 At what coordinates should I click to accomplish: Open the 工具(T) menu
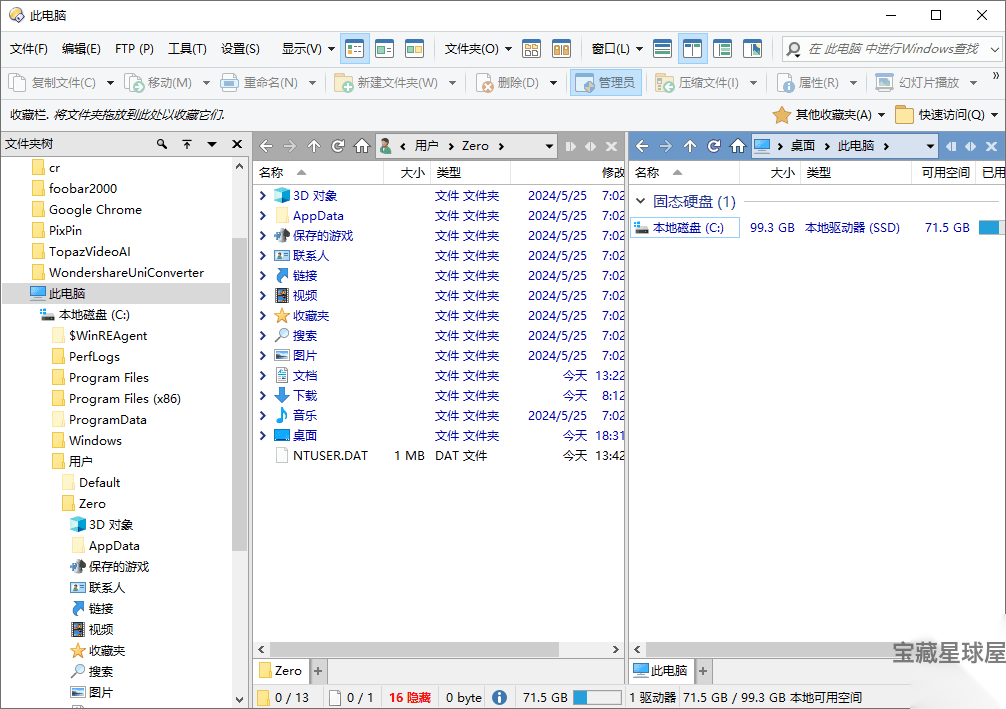tap(187, 49)
